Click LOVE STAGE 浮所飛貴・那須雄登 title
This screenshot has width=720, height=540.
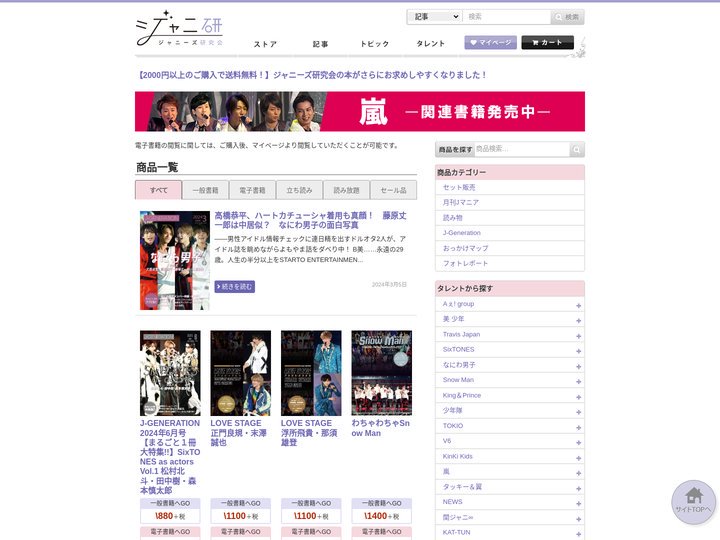tap(309, 433)
